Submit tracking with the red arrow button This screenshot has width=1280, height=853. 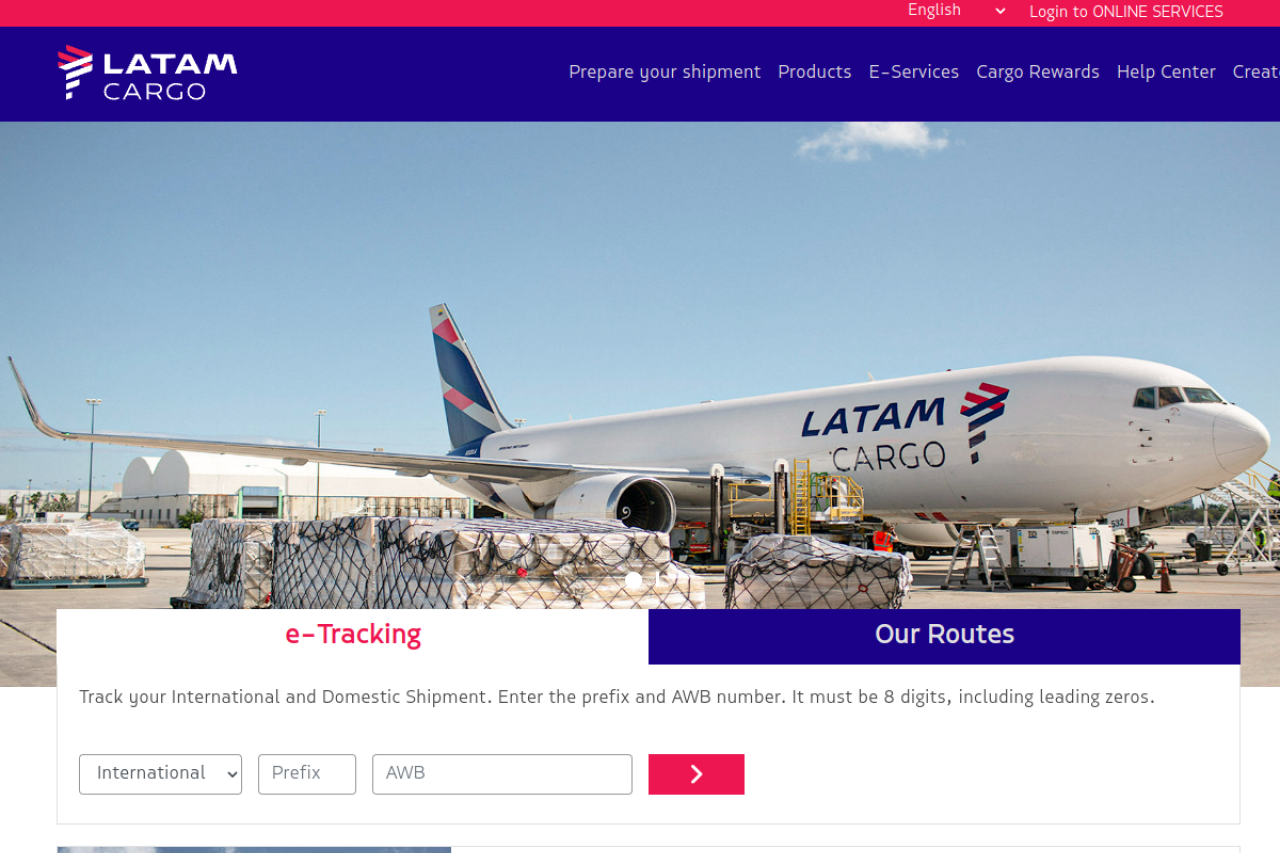(696, 774)
